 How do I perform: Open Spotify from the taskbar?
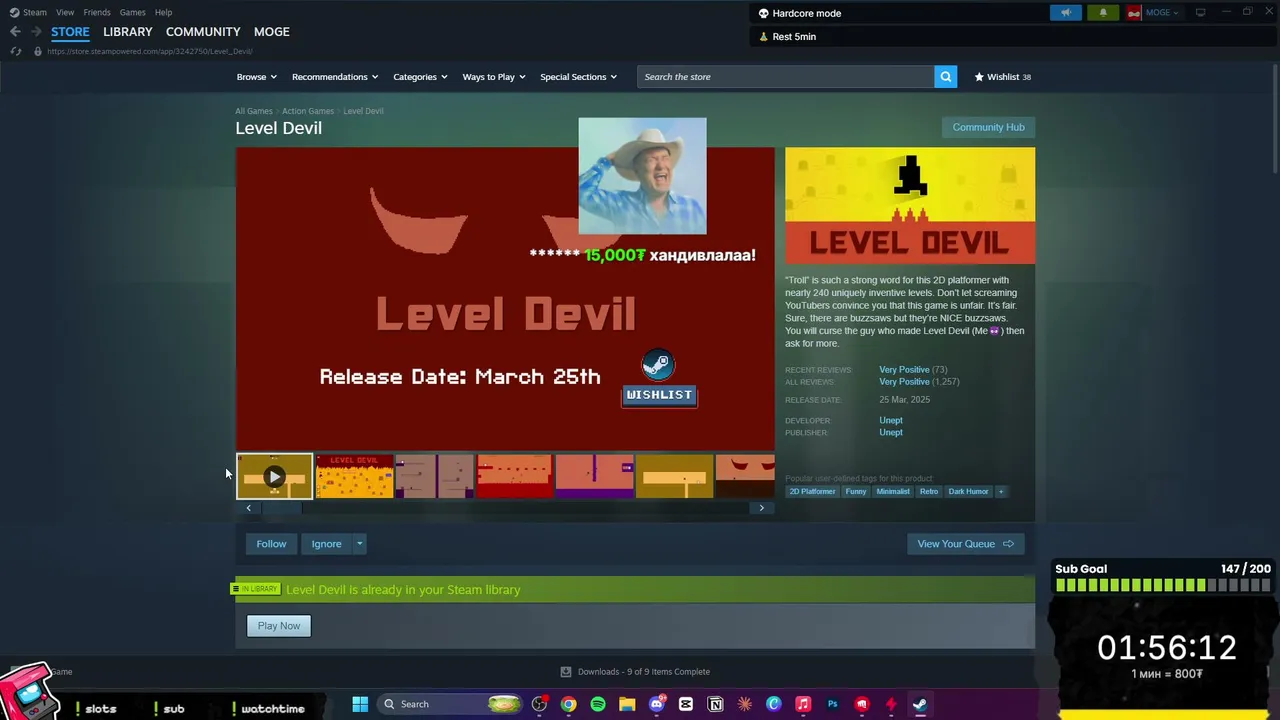click(x=598, y=704)
